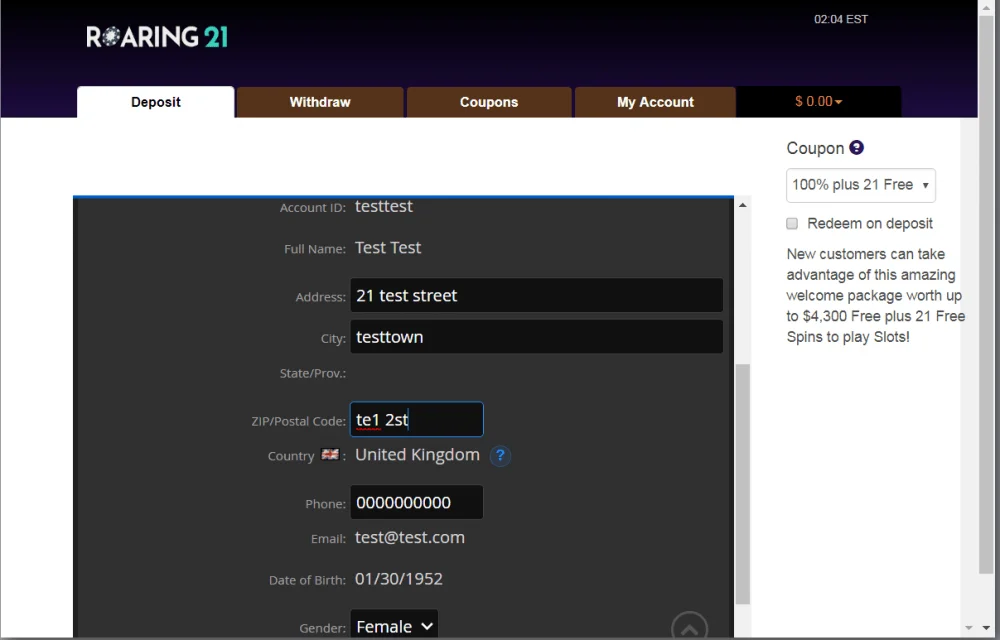The image size is (1000, 640).
Task: Click the Address: label
Action: [x=320, y=297]
